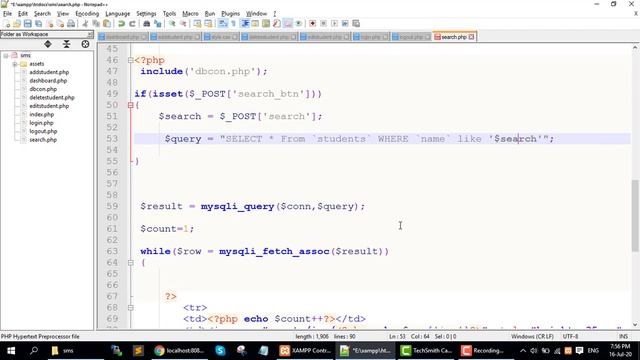Open the Encoding menu
Image resolution: width=640 pixels, height=360 pixels.
click(87, 13)
